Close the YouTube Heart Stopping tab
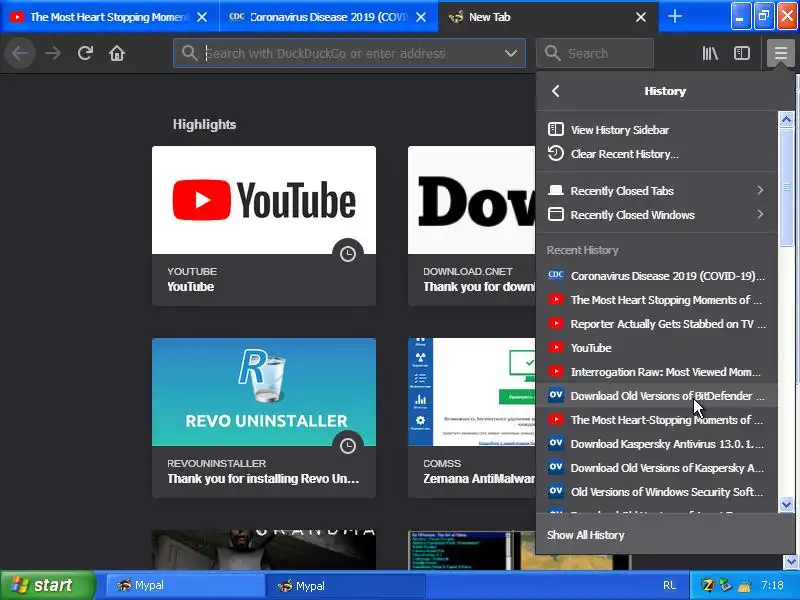This screenshot has height=600, width=800. [202, 17]
